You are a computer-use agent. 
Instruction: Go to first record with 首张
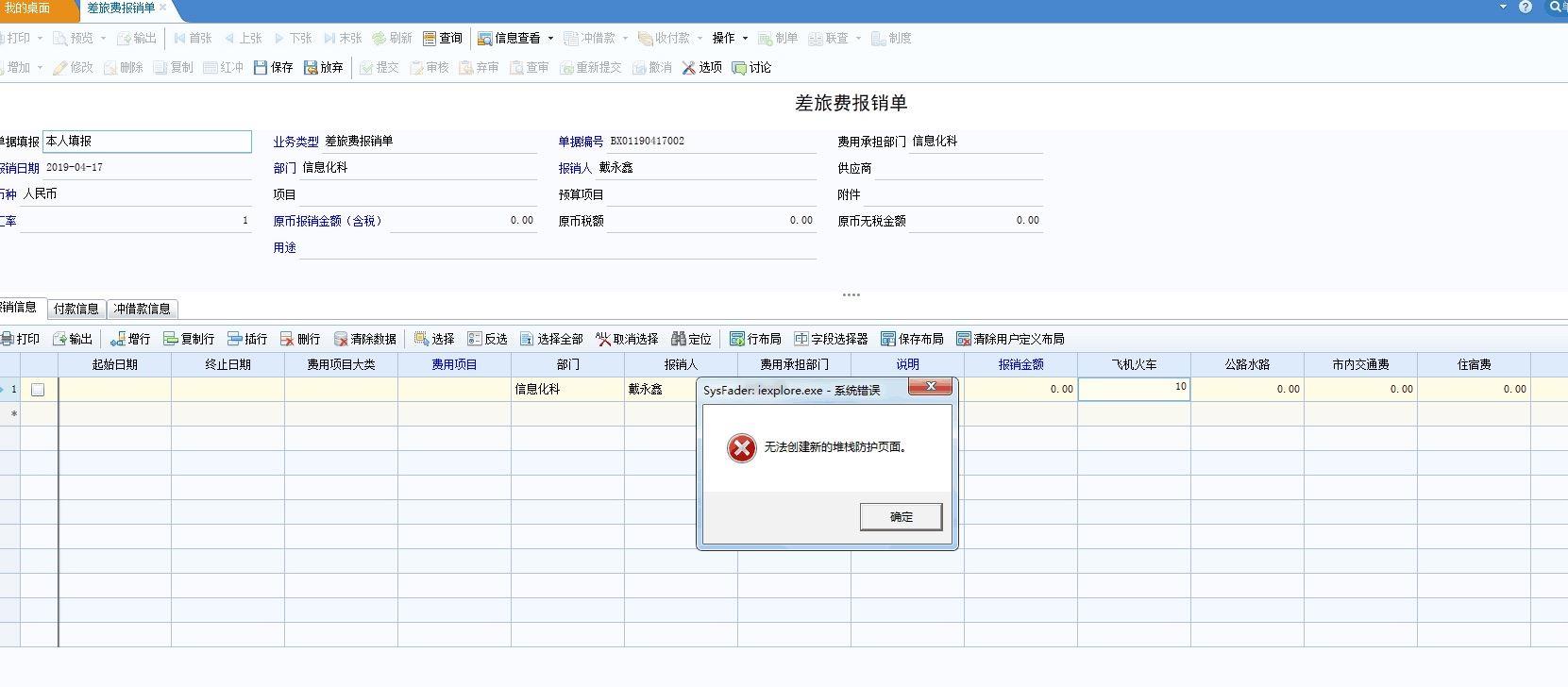click(x=193, y=39)
